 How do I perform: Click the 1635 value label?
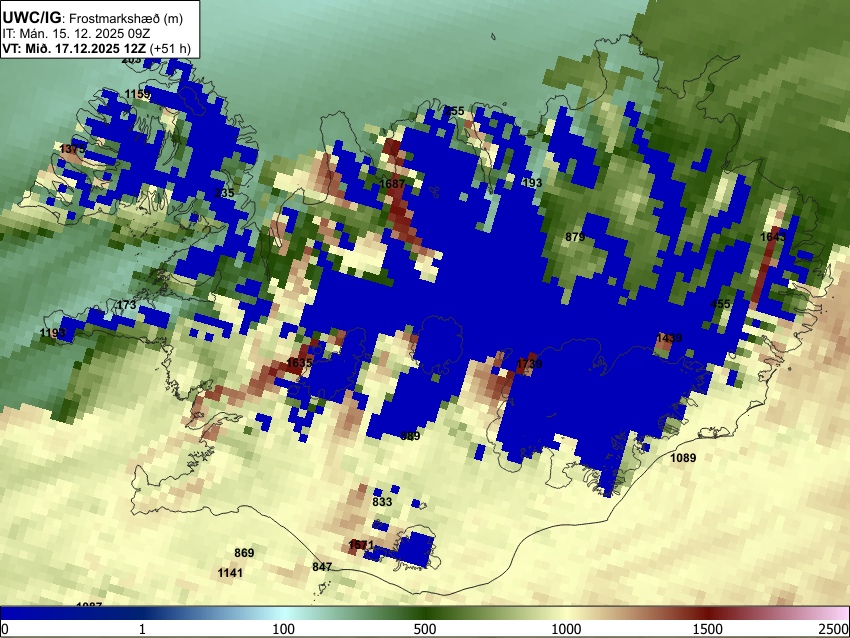click(x=299, y=363)
